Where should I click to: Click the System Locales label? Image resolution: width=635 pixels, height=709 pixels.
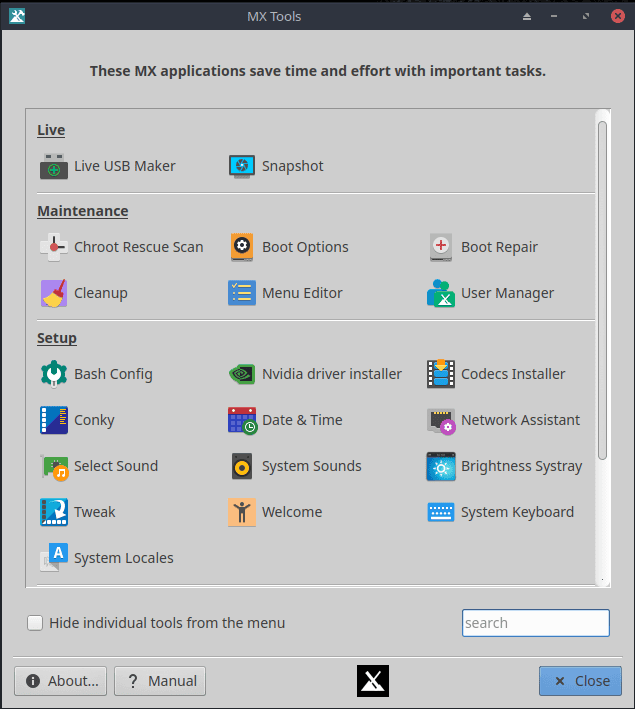click(x=124, y=558)
